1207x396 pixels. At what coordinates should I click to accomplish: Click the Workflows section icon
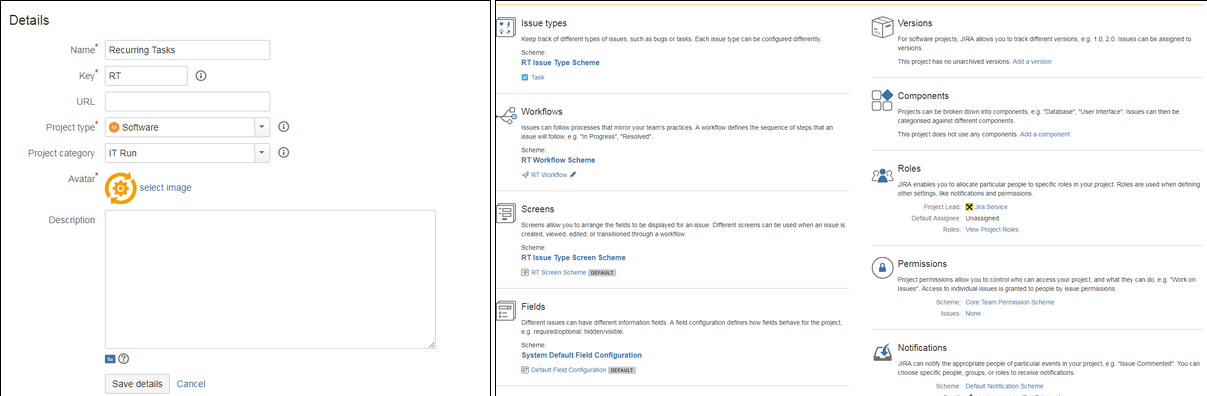click(x=505, y=117)
